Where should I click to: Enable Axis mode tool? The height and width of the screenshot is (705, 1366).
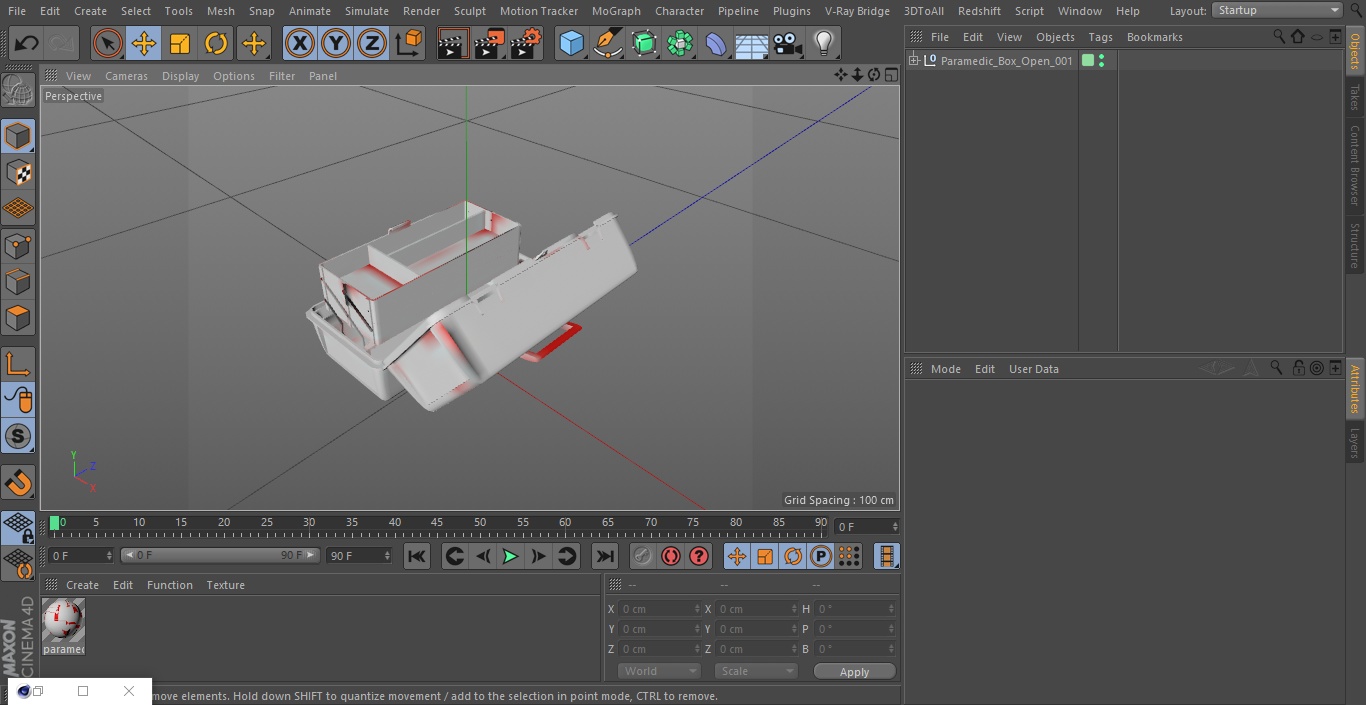coord(18,364)
